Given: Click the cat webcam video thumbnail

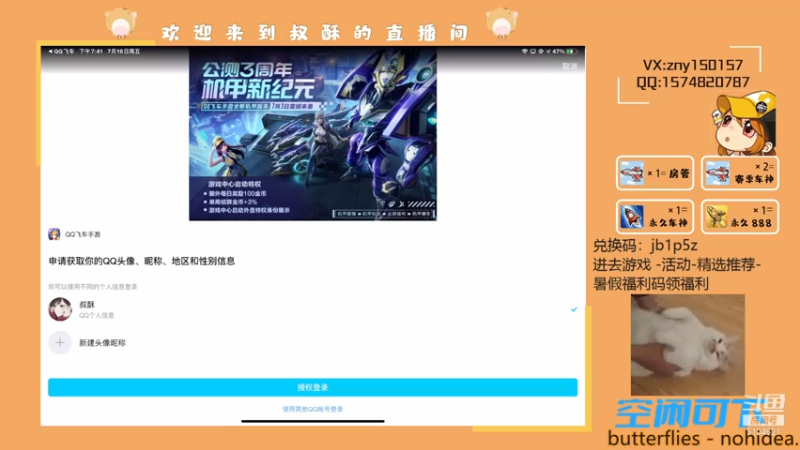Looking at the screenshot, I should click(688, 344).
